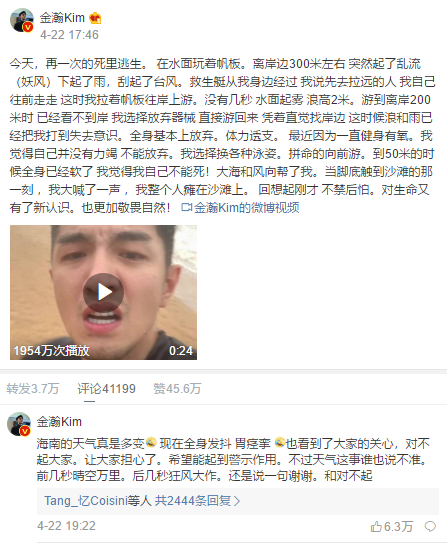Screen dimensions: 447x543
Task: Click the chevron arrow after 共2444条回复
Action: tap(237, 501)
